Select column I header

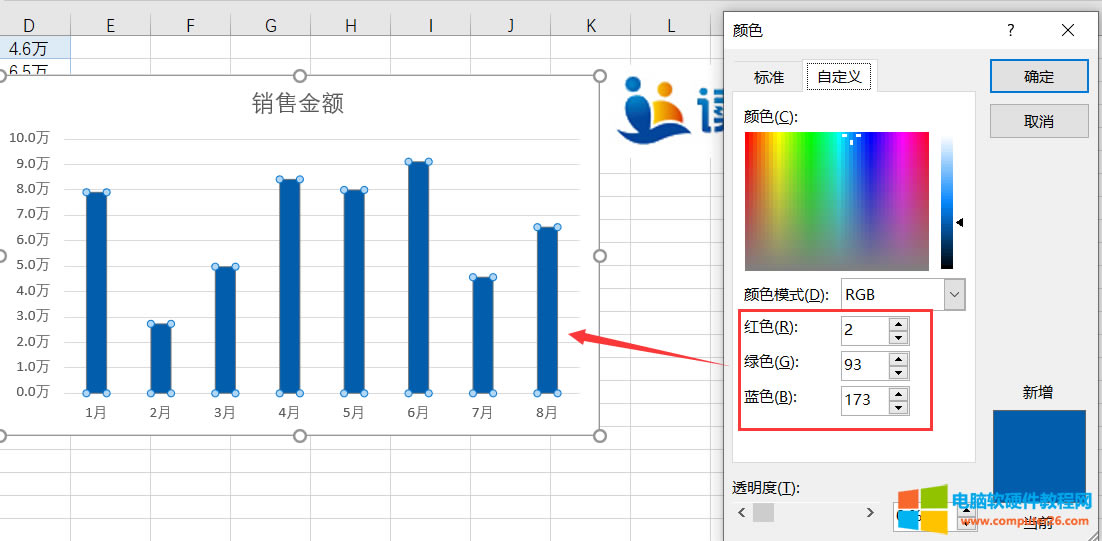click(x=431, y=26)
